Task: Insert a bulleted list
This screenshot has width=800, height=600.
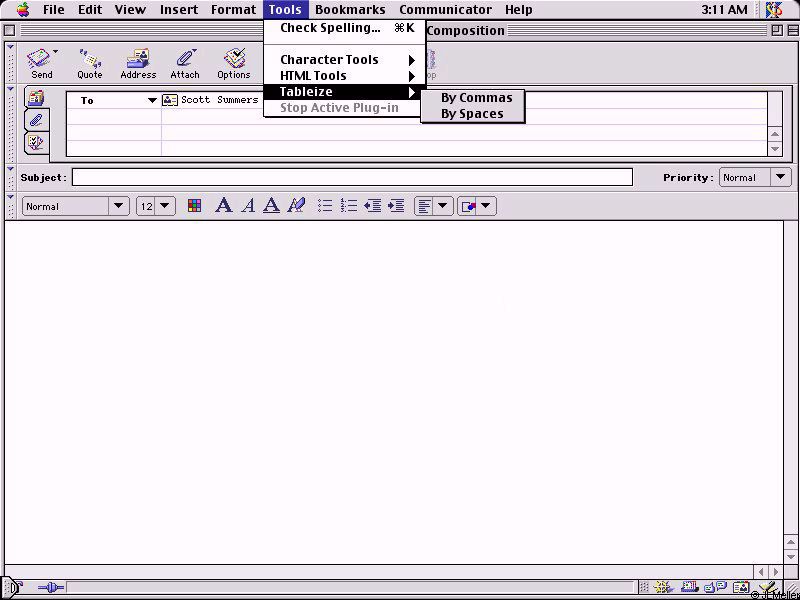Action: 325,206
